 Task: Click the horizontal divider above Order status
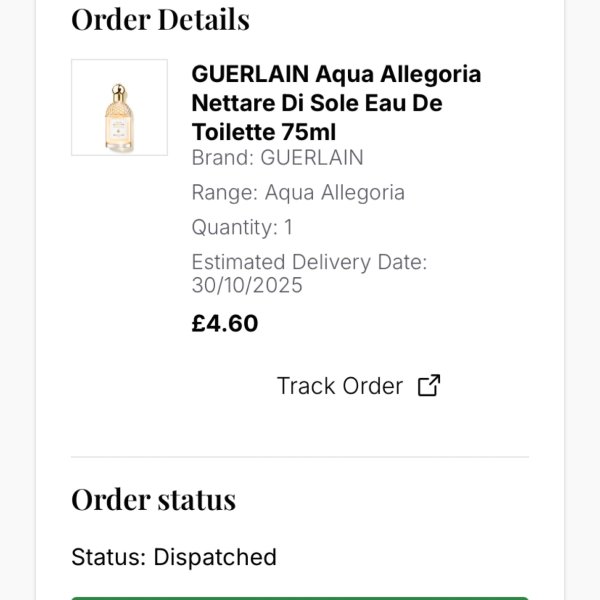[300, 458]
